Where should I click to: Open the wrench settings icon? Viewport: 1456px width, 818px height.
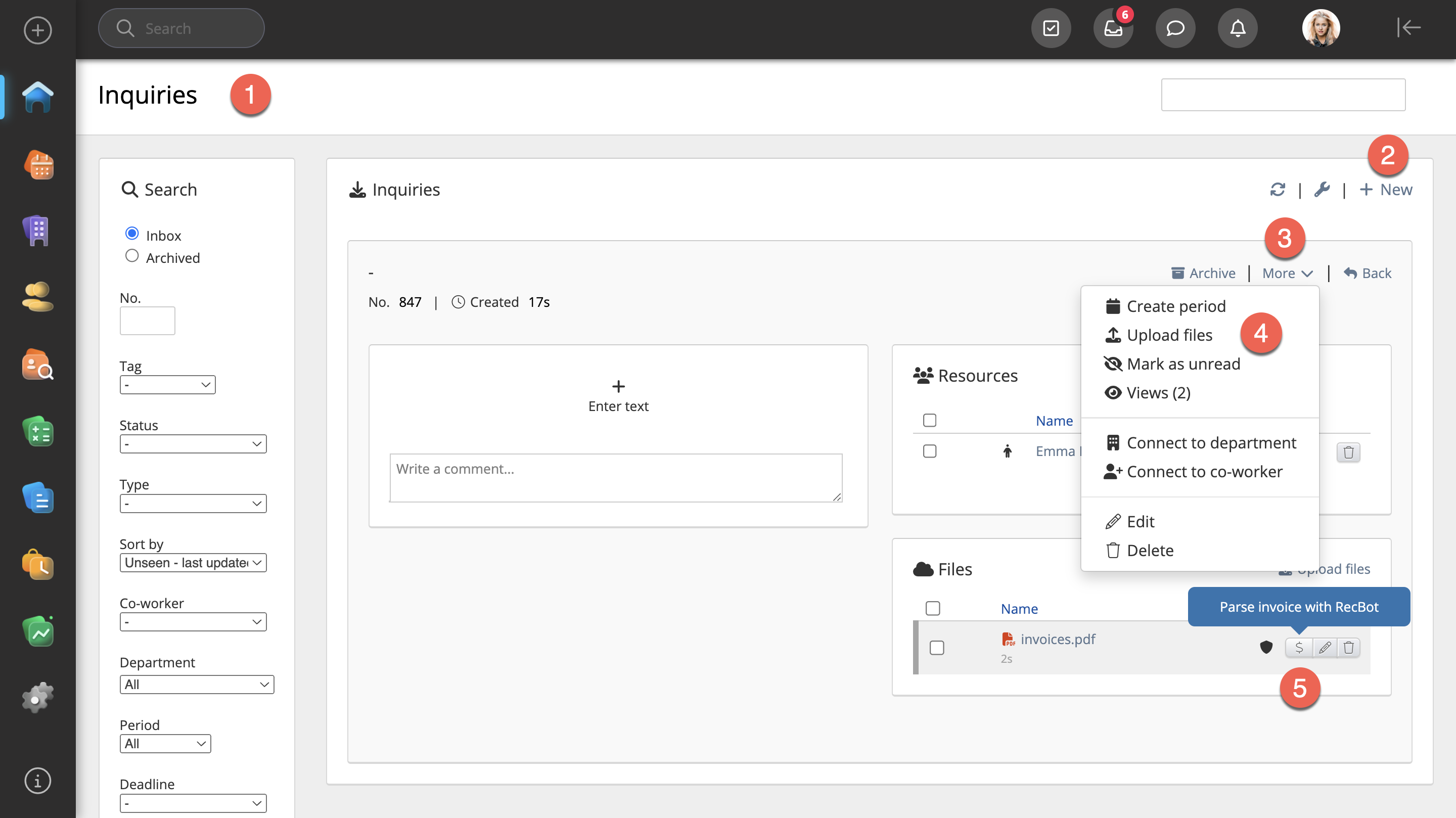1322,190
